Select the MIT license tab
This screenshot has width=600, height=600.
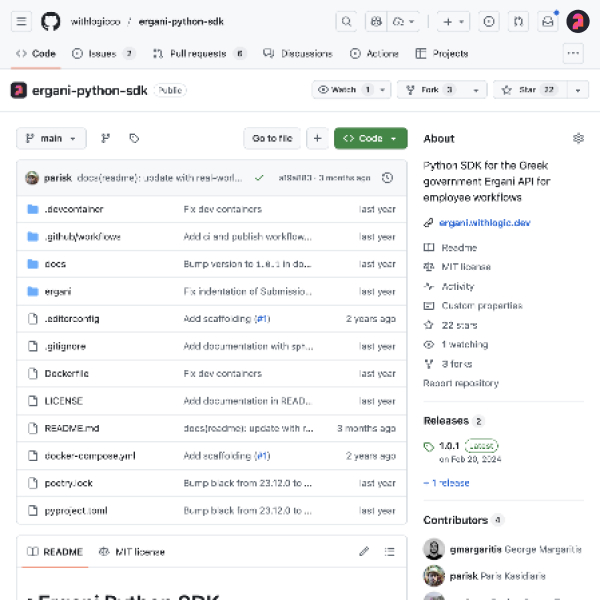(x=132, y=551)
